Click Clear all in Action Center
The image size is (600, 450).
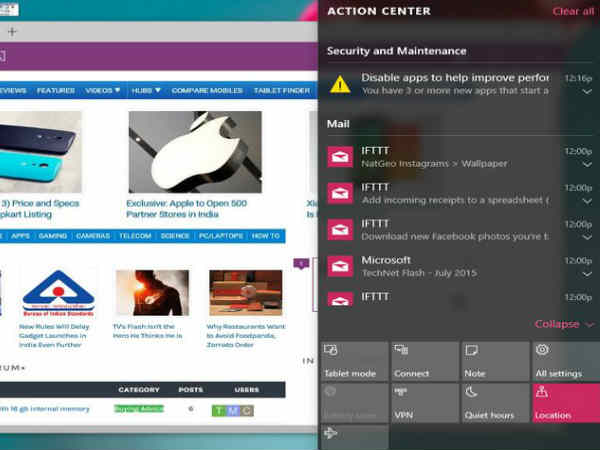pos(573,11)
